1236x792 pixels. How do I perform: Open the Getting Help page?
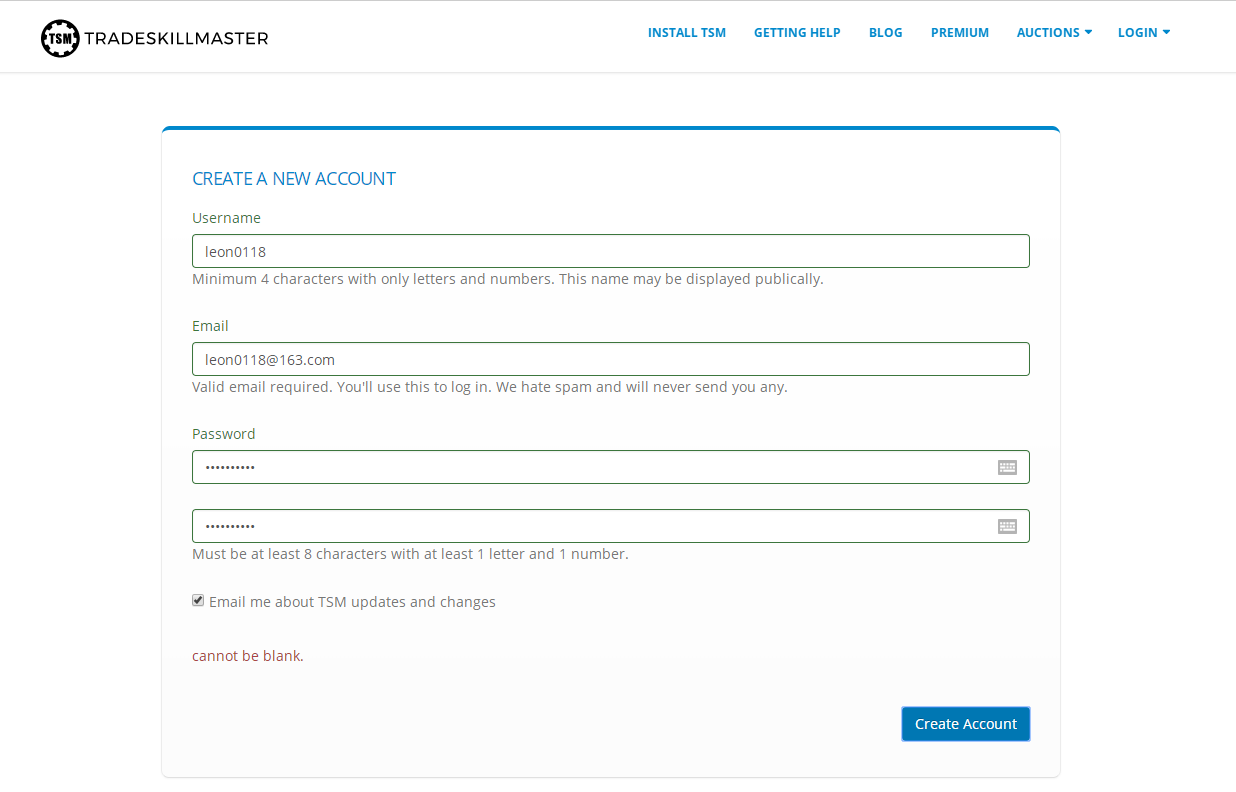[797, 33]
